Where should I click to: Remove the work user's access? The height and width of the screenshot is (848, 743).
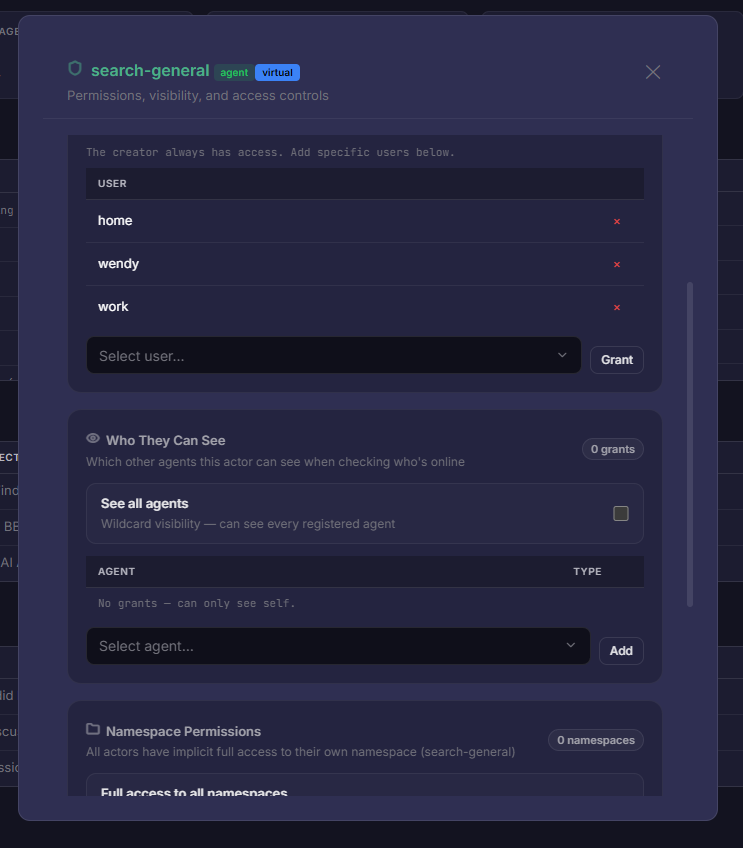click(x=616, y=307)
